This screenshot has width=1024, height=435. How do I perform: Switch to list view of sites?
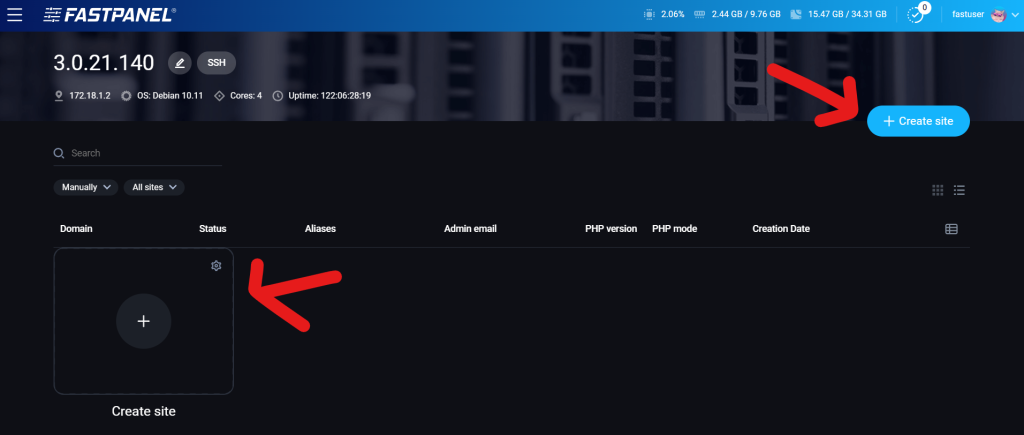959,189
